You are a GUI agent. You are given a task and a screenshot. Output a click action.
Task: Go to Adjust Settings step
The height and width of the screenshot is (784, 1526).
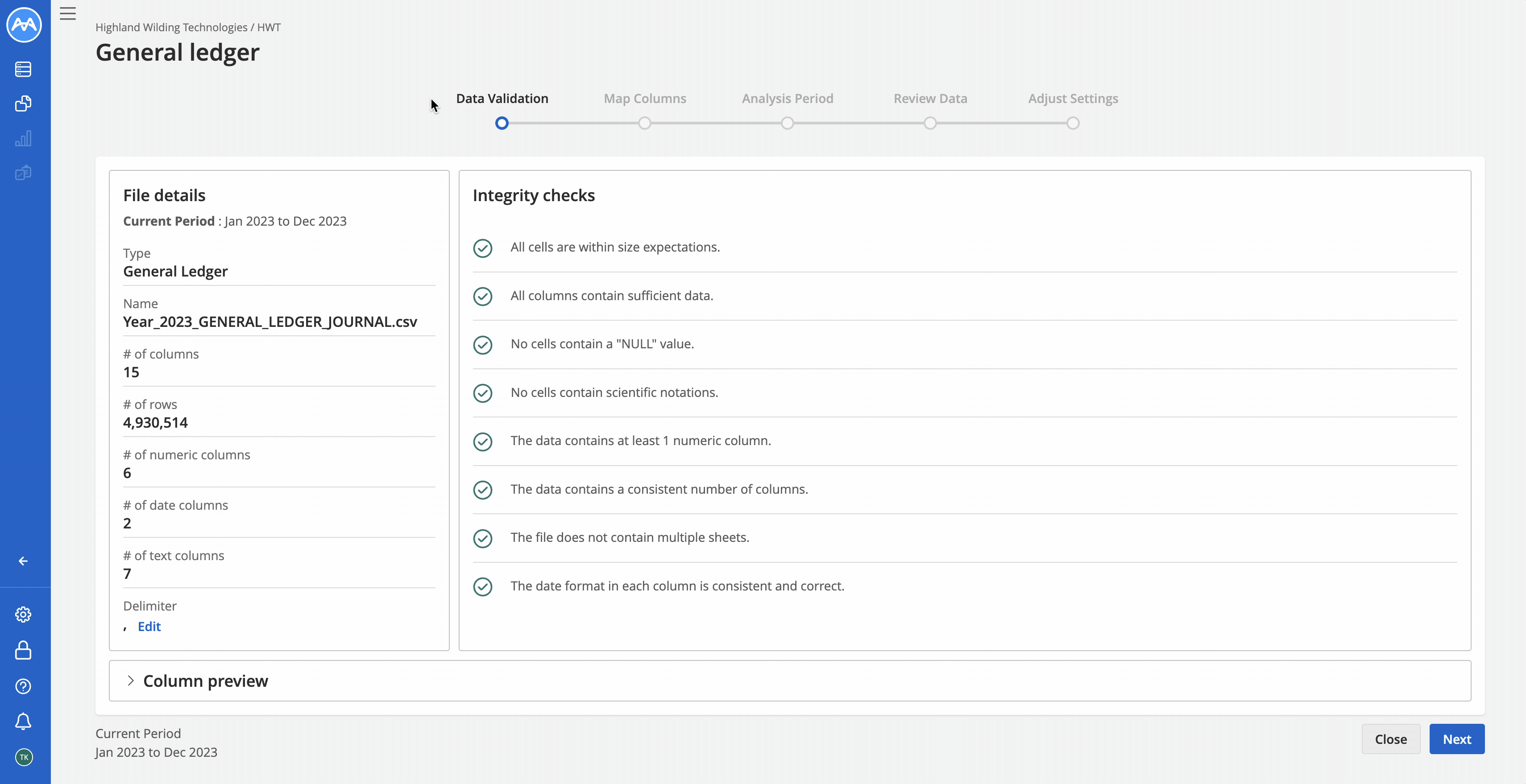coord(1073,98)
